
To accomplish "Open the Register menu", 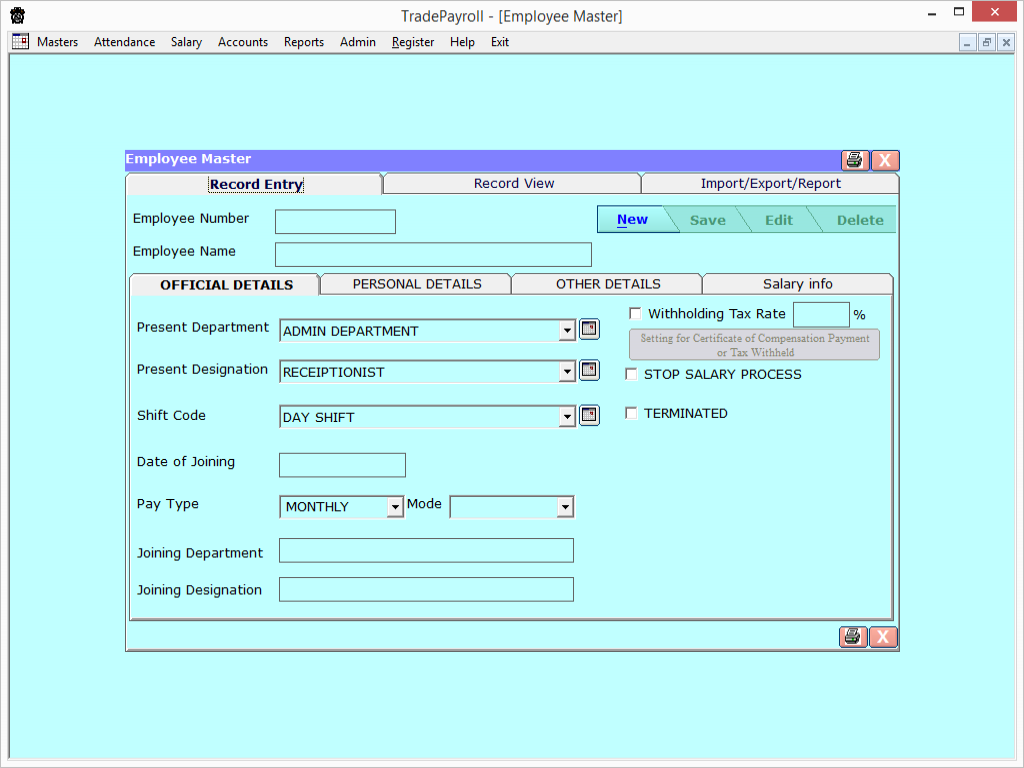I will click(413, 42).
